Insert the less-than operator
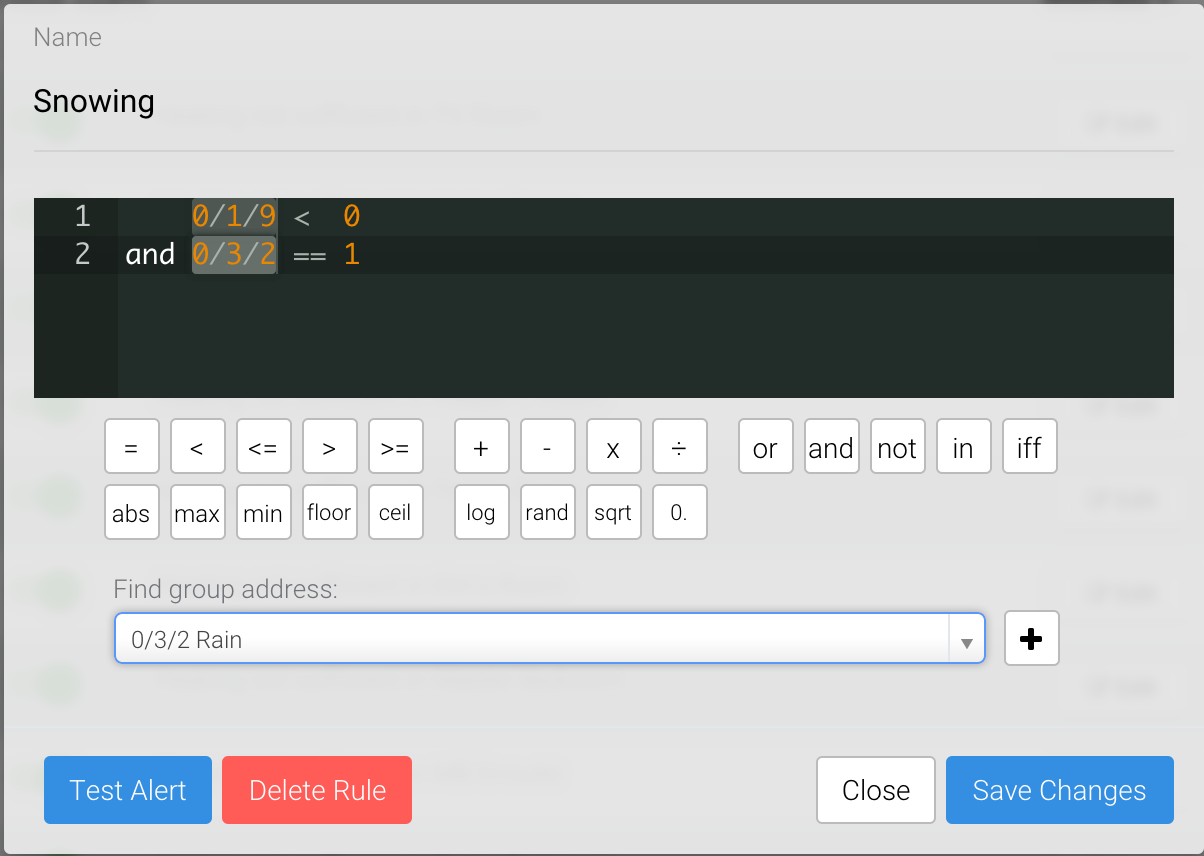Image resolution: width=1204 pixels, height=856 pixels. pos(197,446)
